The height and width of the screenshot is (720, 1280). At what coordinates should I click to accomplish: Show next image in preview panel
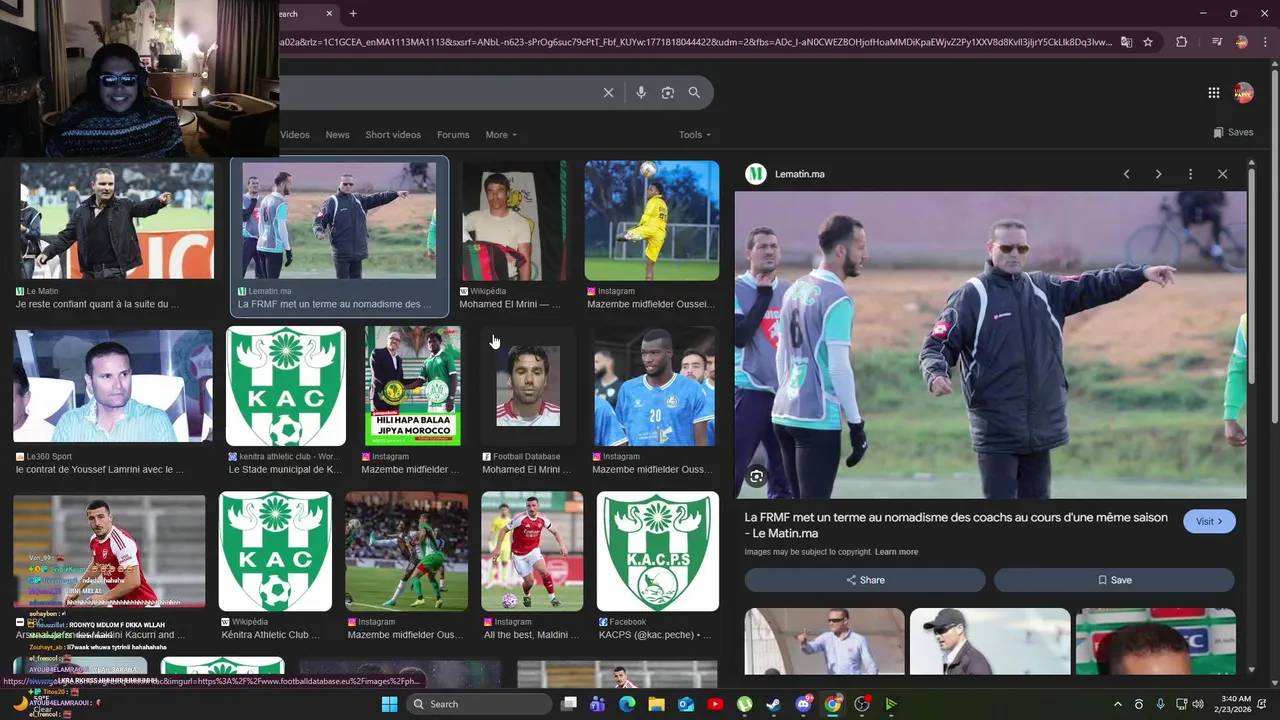coord(1158,174)
